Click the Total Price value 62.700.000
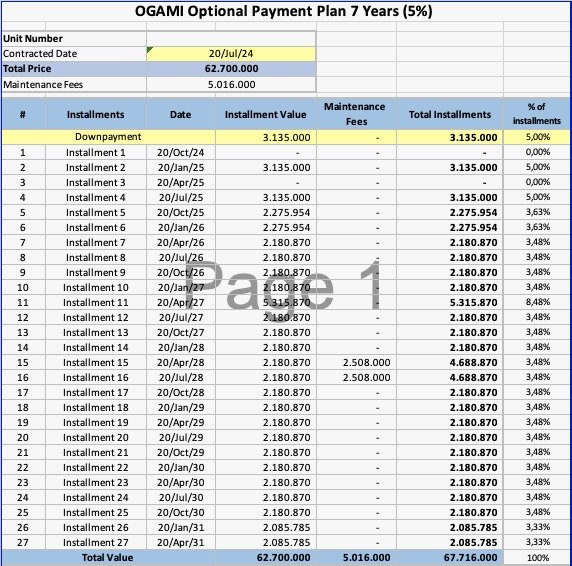Viewport: 572px width, 566px height. pyautogui.click(x=231, y=69)
